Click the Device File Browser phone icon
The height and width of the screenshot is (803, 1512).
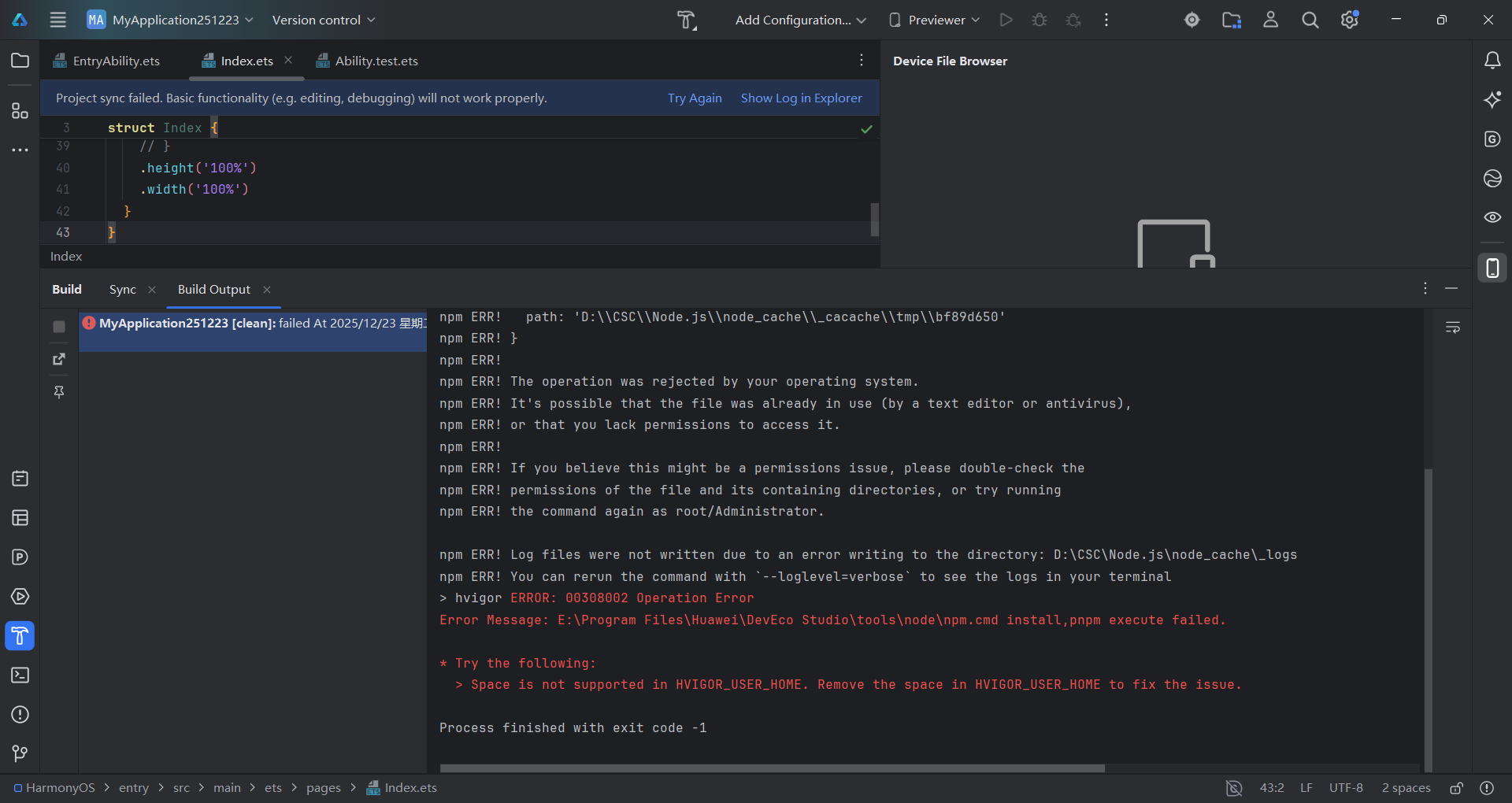pyautogui.click(x=1492, y=268)
